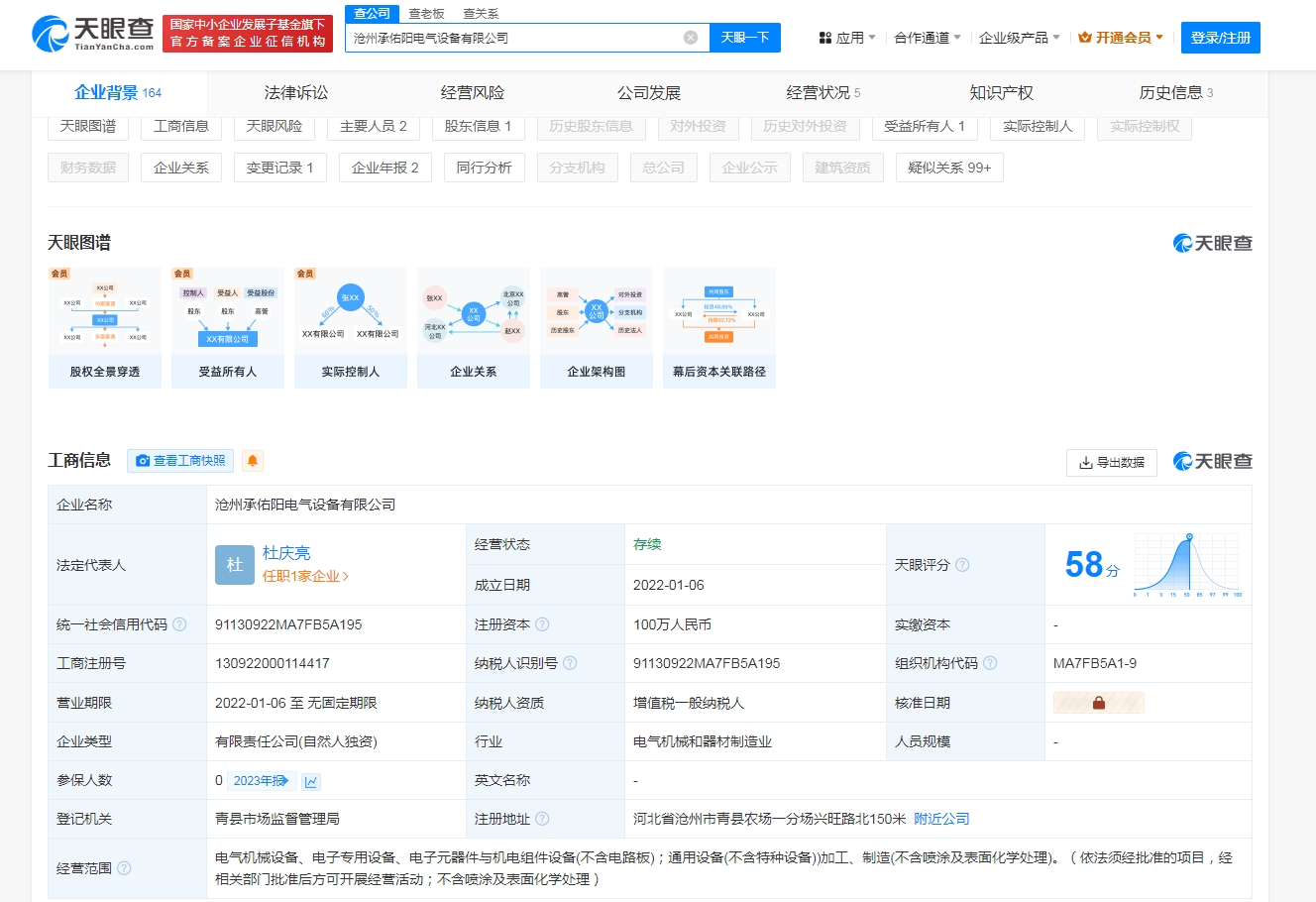This screenshot has height=902, width=1316.
Task: Click the locked 核准日期 icon
Action: 1098,703
